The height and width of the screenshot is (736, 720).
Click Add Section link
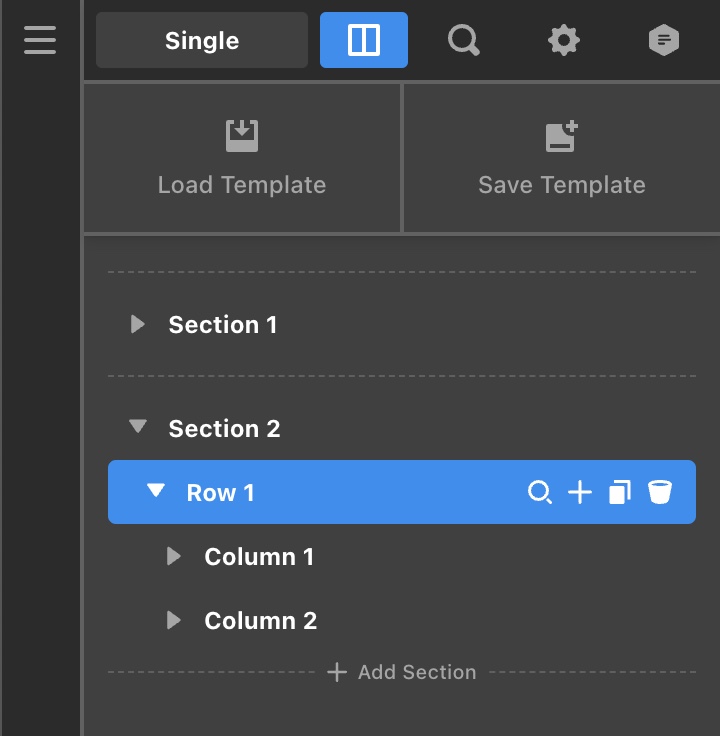coord(402,672)
